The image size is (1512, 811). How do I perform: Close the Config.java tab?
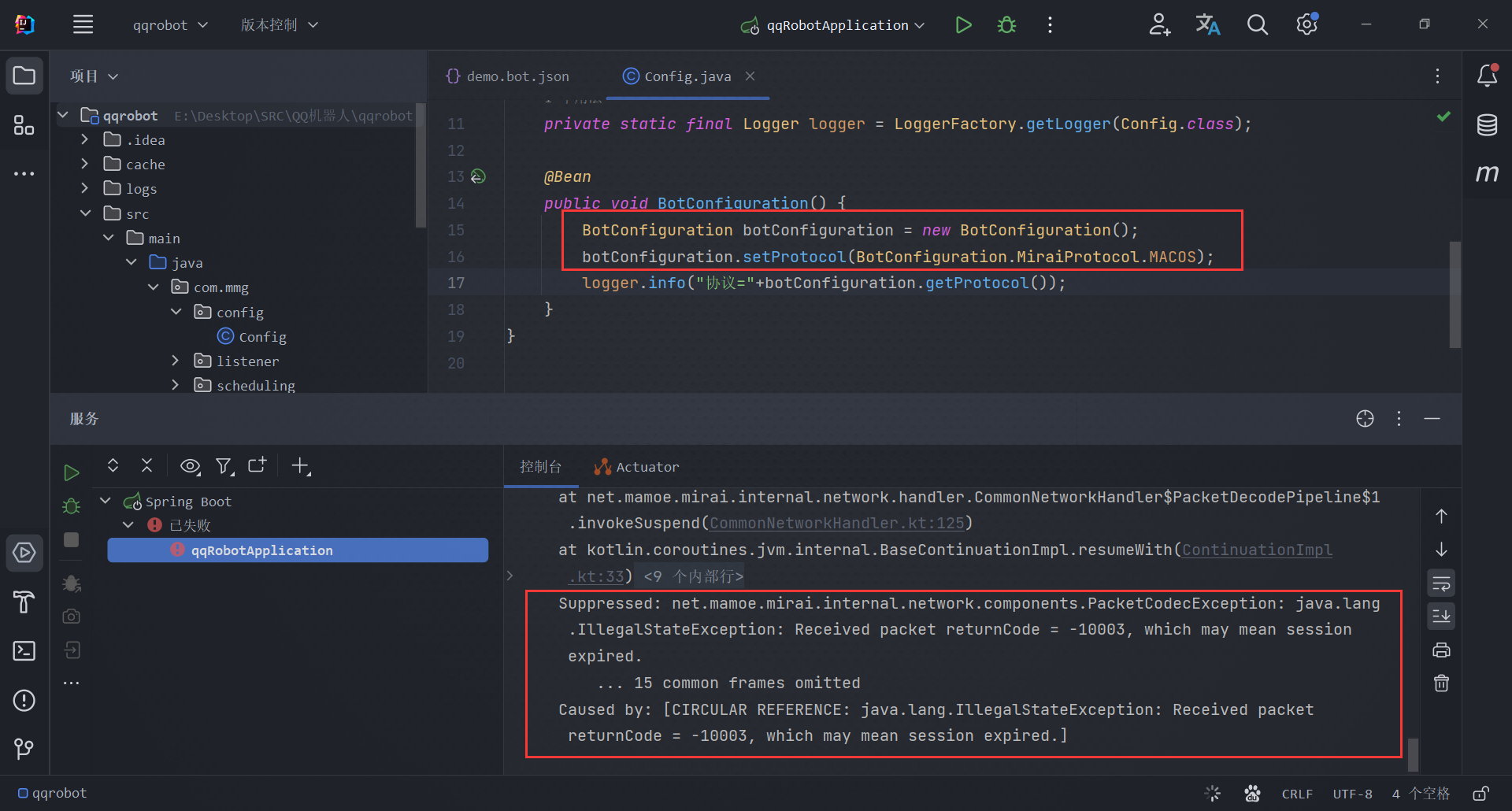pyautogui.click(x=750, y=76)
